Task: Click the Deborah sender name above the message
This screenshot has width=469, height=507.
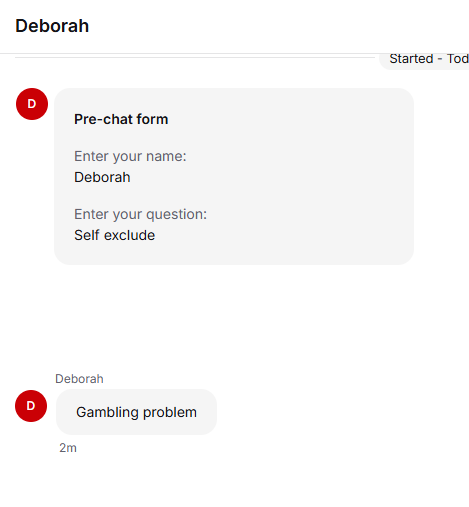Action: pos(79,379)
